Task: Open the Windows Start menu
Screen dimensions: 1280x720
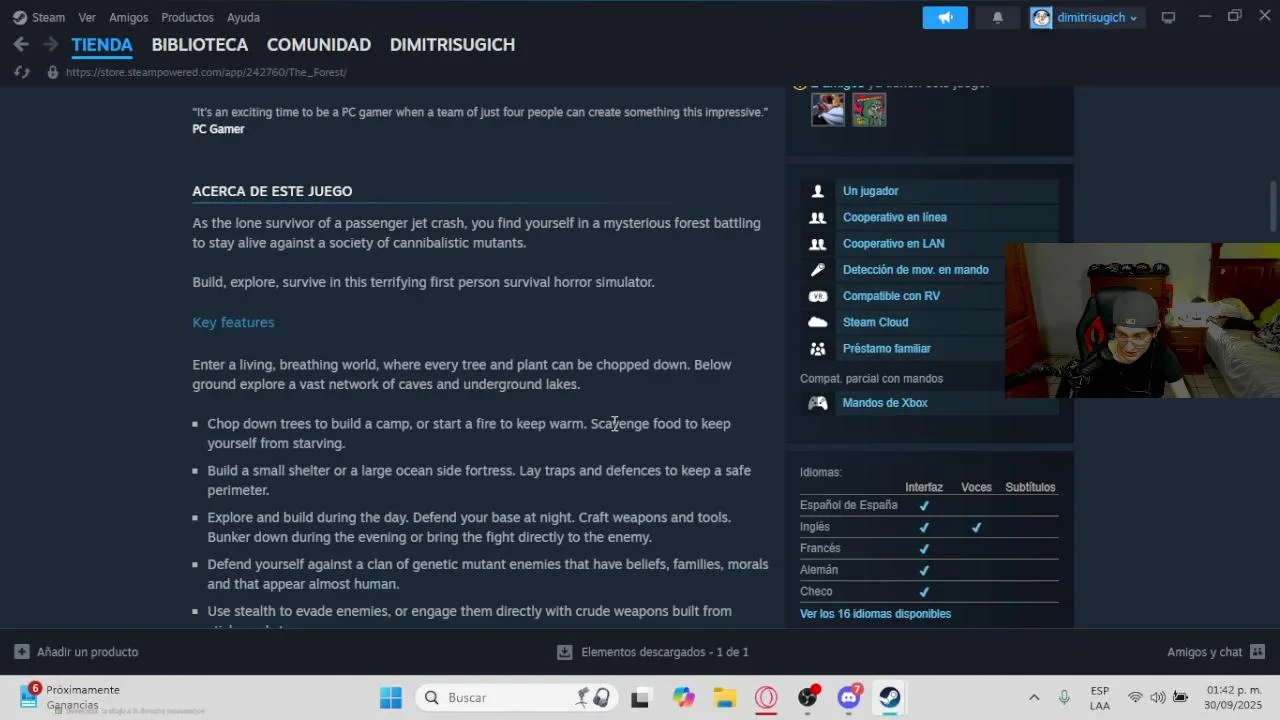Action: 391,698
